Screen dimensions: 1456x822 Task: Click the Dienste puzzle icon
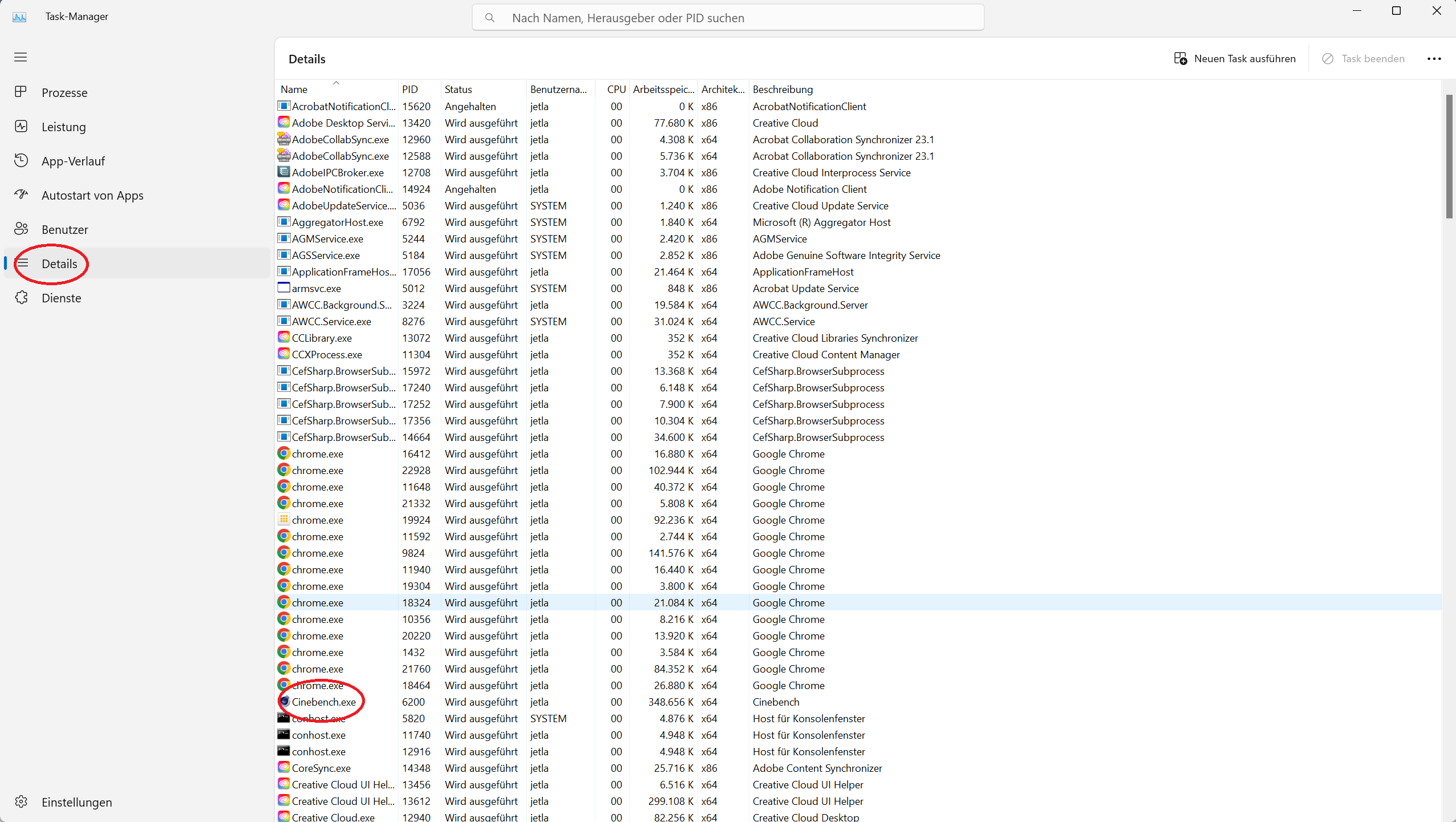point(21,297)
